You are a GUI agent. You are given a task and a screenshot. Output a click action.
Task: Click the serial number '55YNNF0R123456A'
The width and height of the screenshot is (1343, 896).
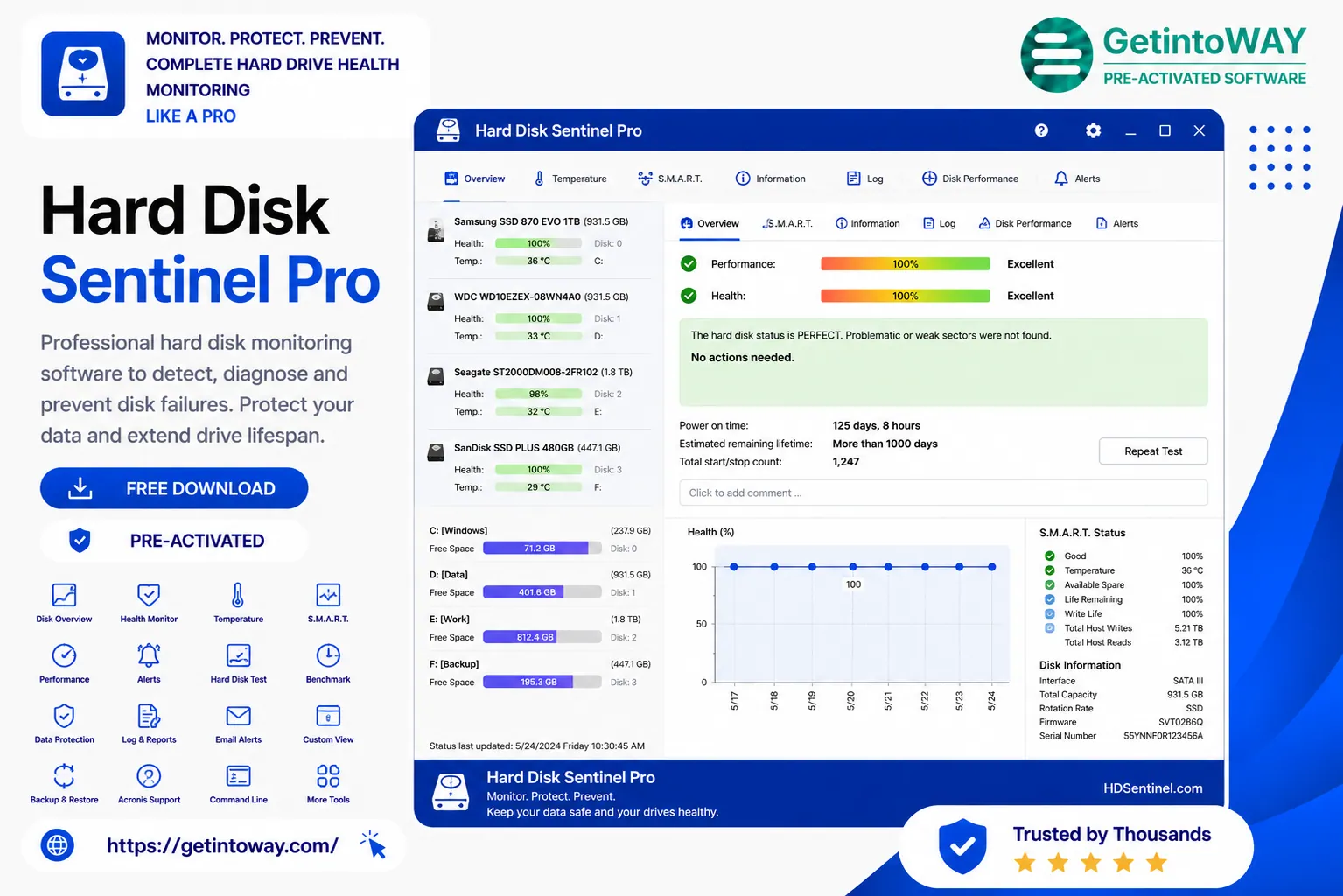pyautogui.click(x=1163, y=736)
